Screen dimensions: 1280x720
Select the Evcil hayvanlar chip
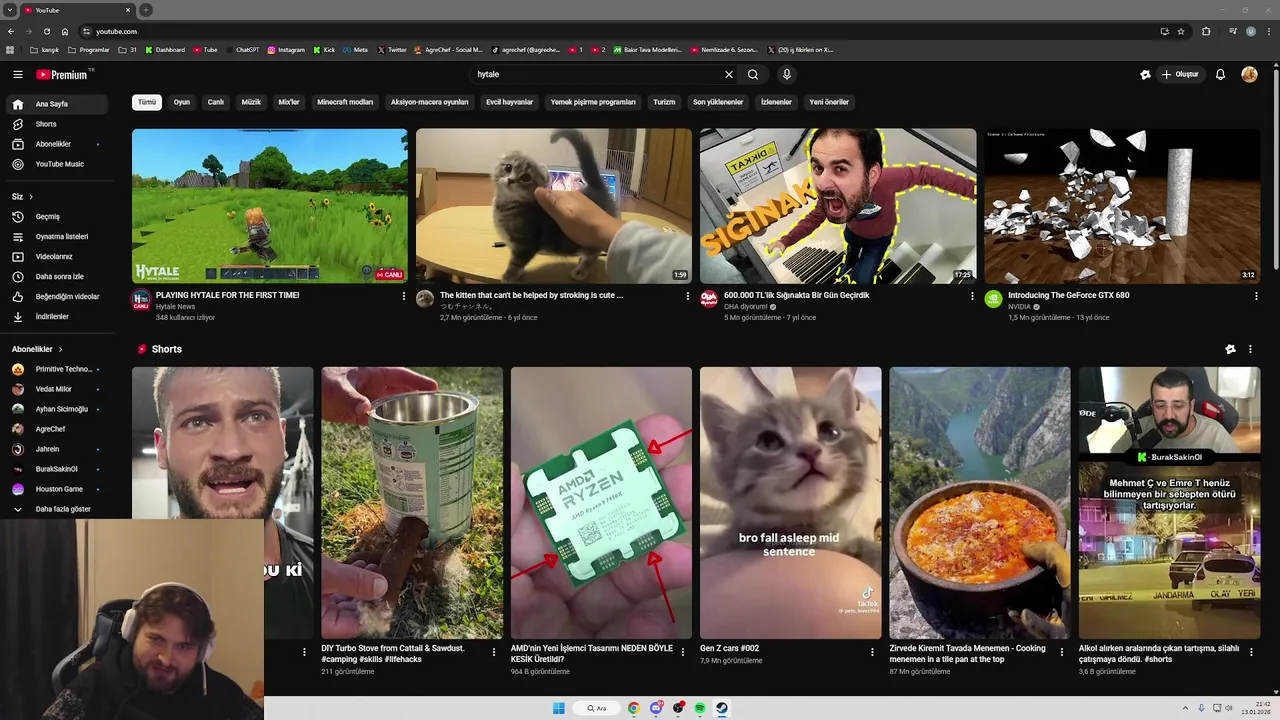(509, 102)
